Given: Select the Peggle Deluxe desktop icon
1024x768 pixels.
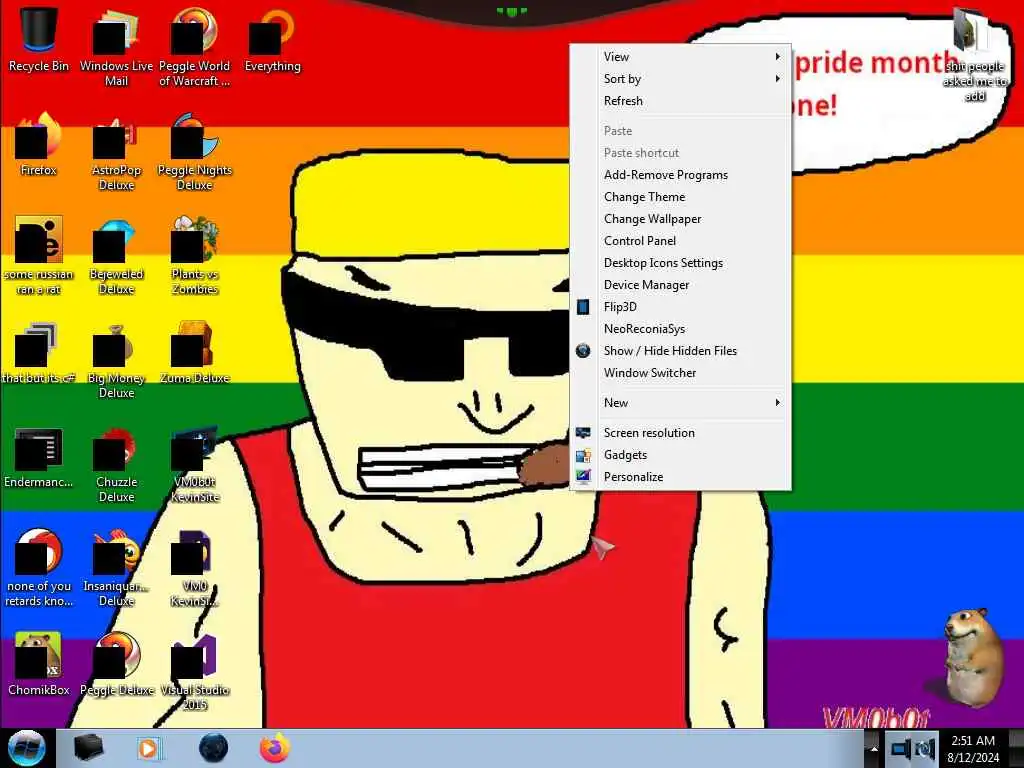Looking at the screenshot, I should click(116, 664).
